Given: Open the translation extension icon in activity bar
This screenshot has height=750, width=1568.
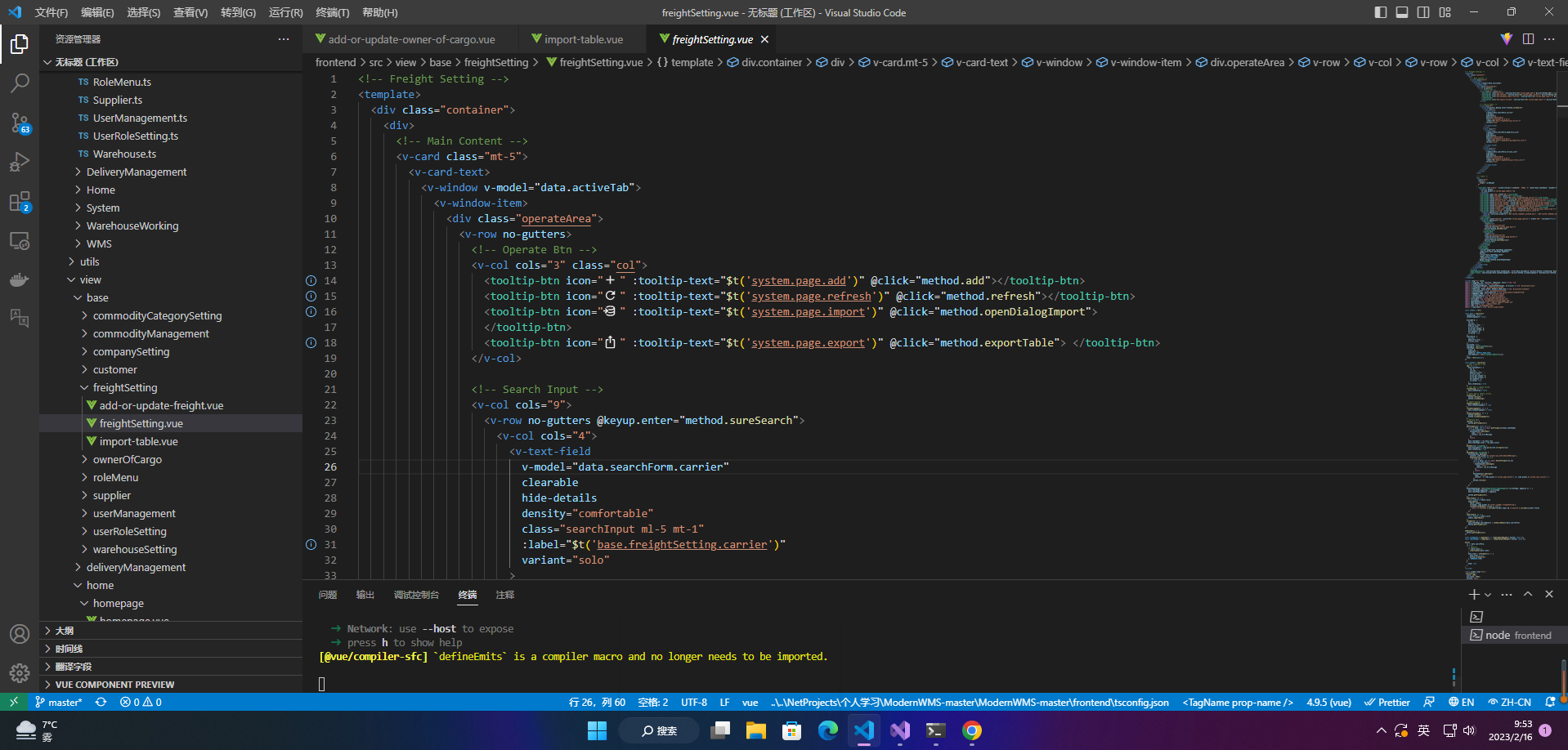Looking at the screenshot, I should pos(20,318).
